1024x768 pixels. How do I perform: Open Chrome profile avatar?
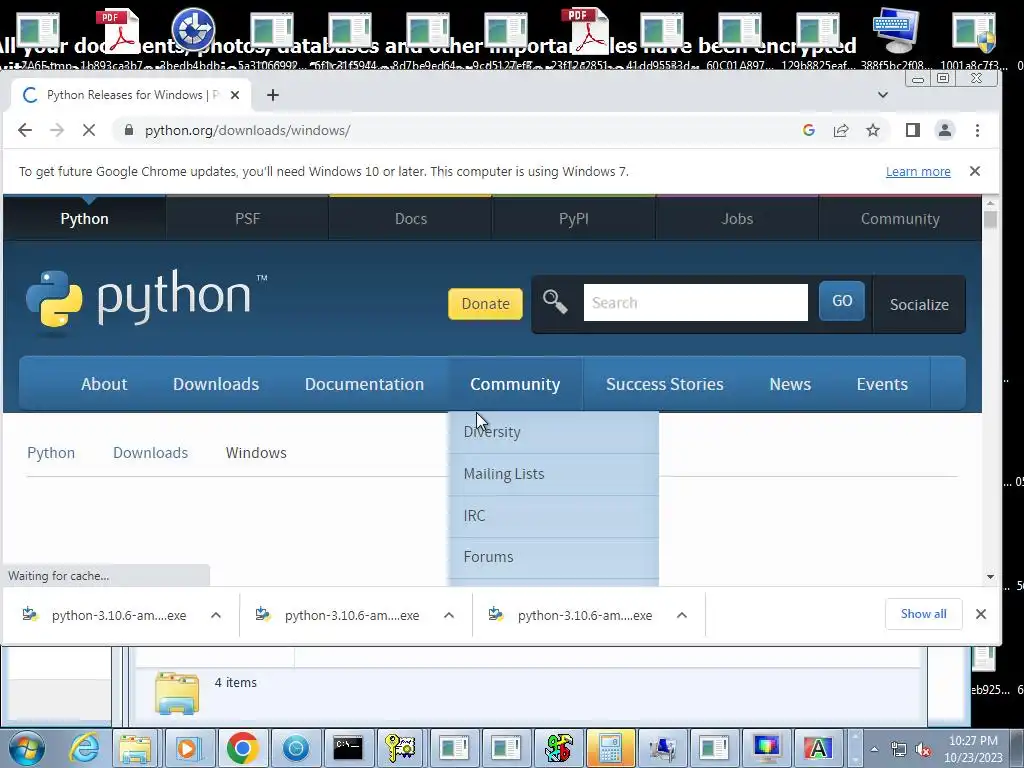tap(944, 130)
